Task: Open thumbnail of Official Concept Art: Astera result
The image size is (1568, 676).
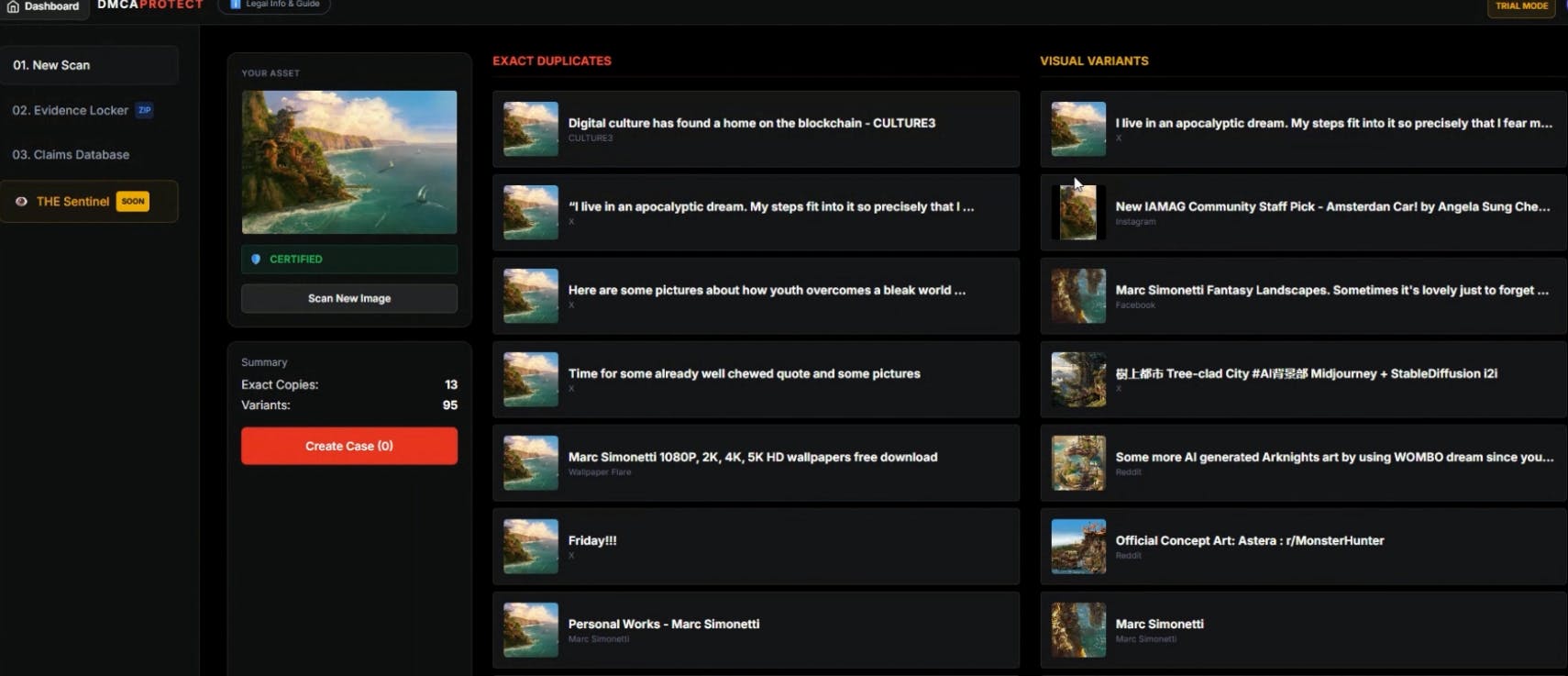Action: coord(1078,546)
